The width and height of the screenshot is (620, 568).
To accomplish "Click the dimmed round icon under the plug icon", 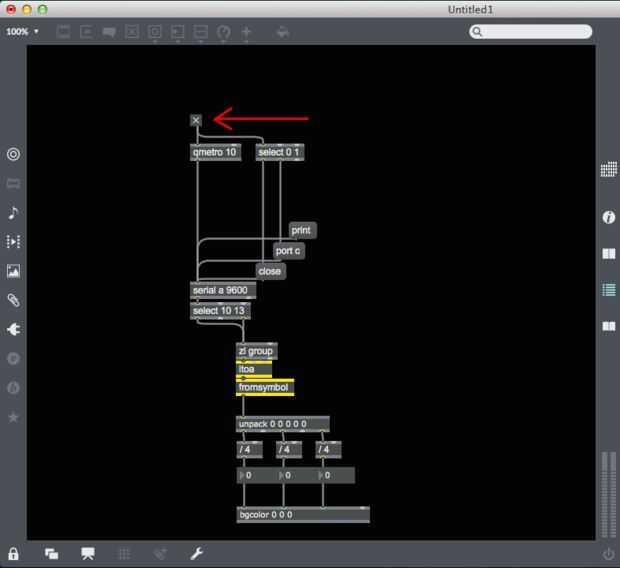I will click(x=13, y=358).
